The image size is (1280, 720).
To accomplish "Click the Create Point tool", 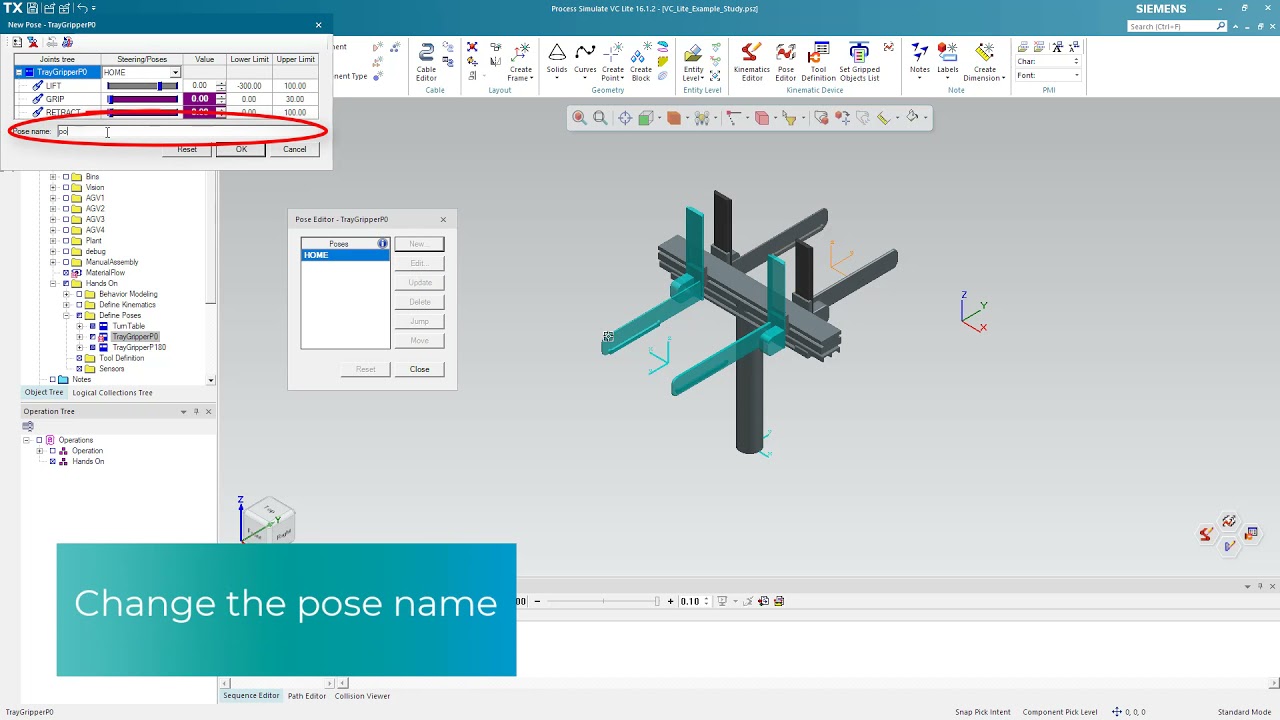I will click(x=613, y=62).
